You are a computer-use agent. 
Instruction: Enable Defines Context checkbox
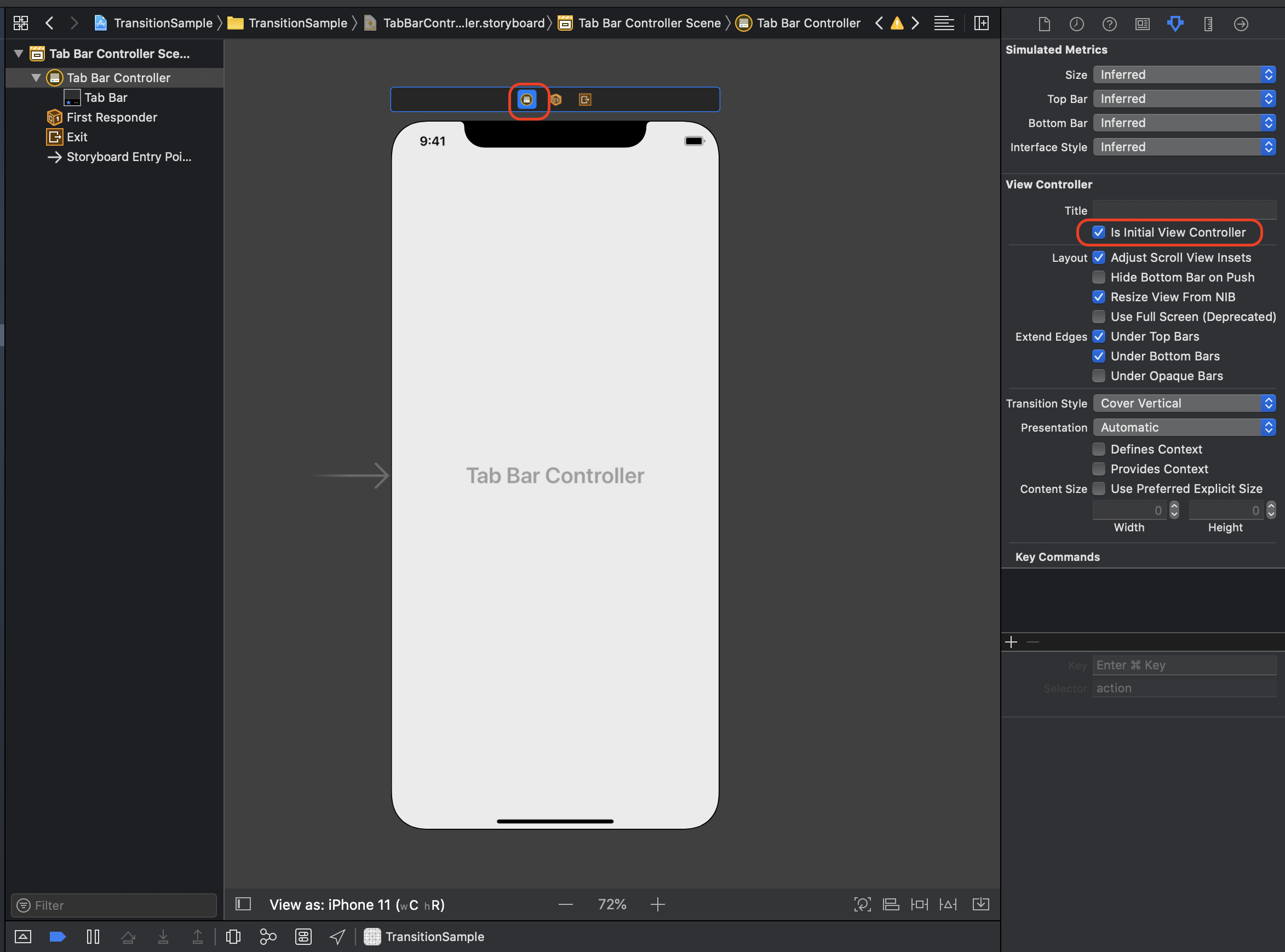1098,450
